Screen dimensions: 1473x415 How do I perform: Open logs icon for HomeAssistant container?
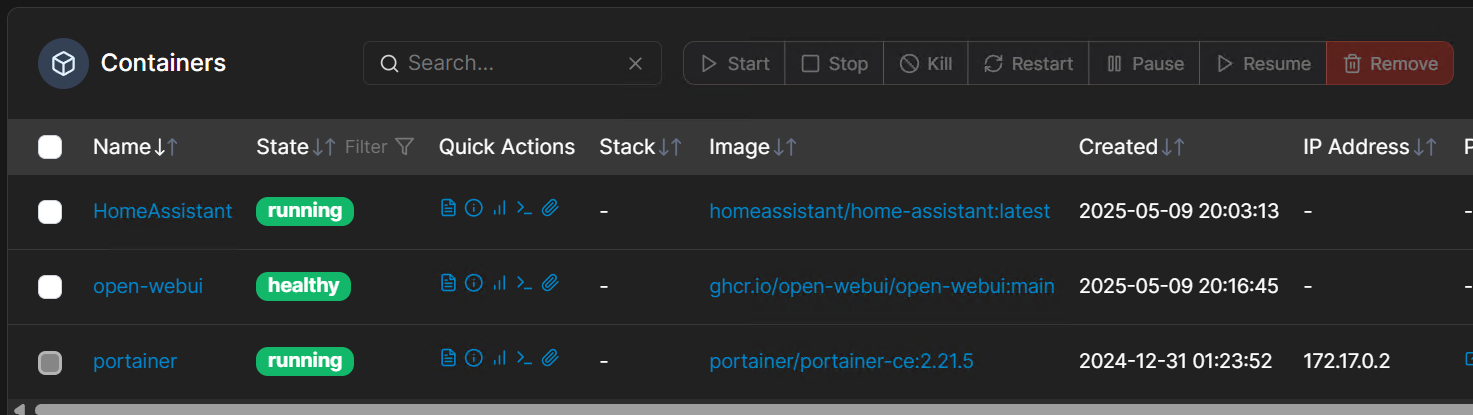(448, 208)
